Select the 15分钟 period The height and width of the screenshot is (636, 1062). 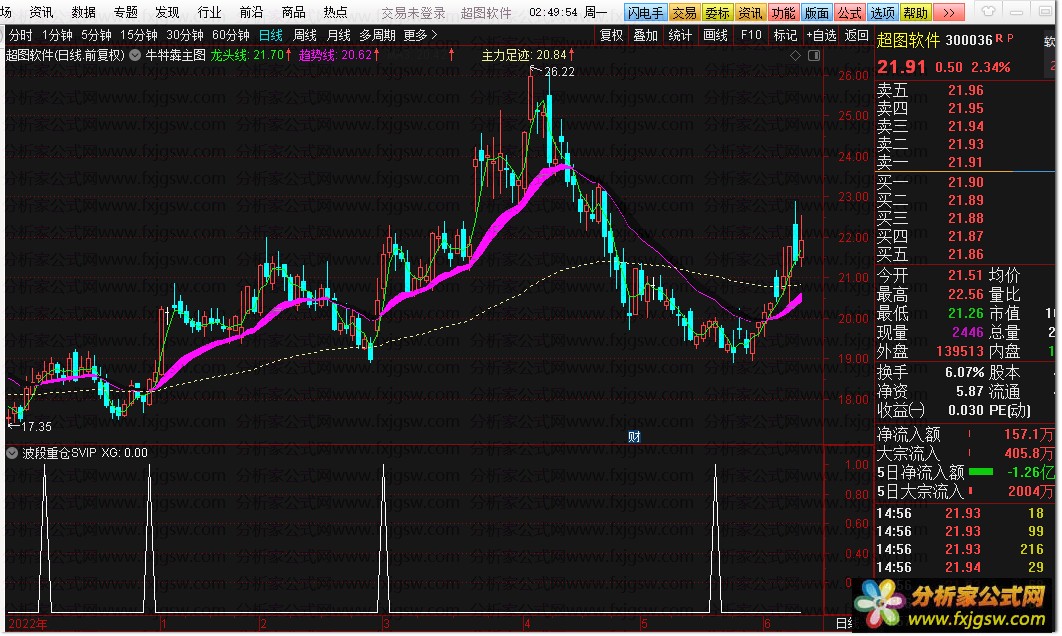[138, 35]
